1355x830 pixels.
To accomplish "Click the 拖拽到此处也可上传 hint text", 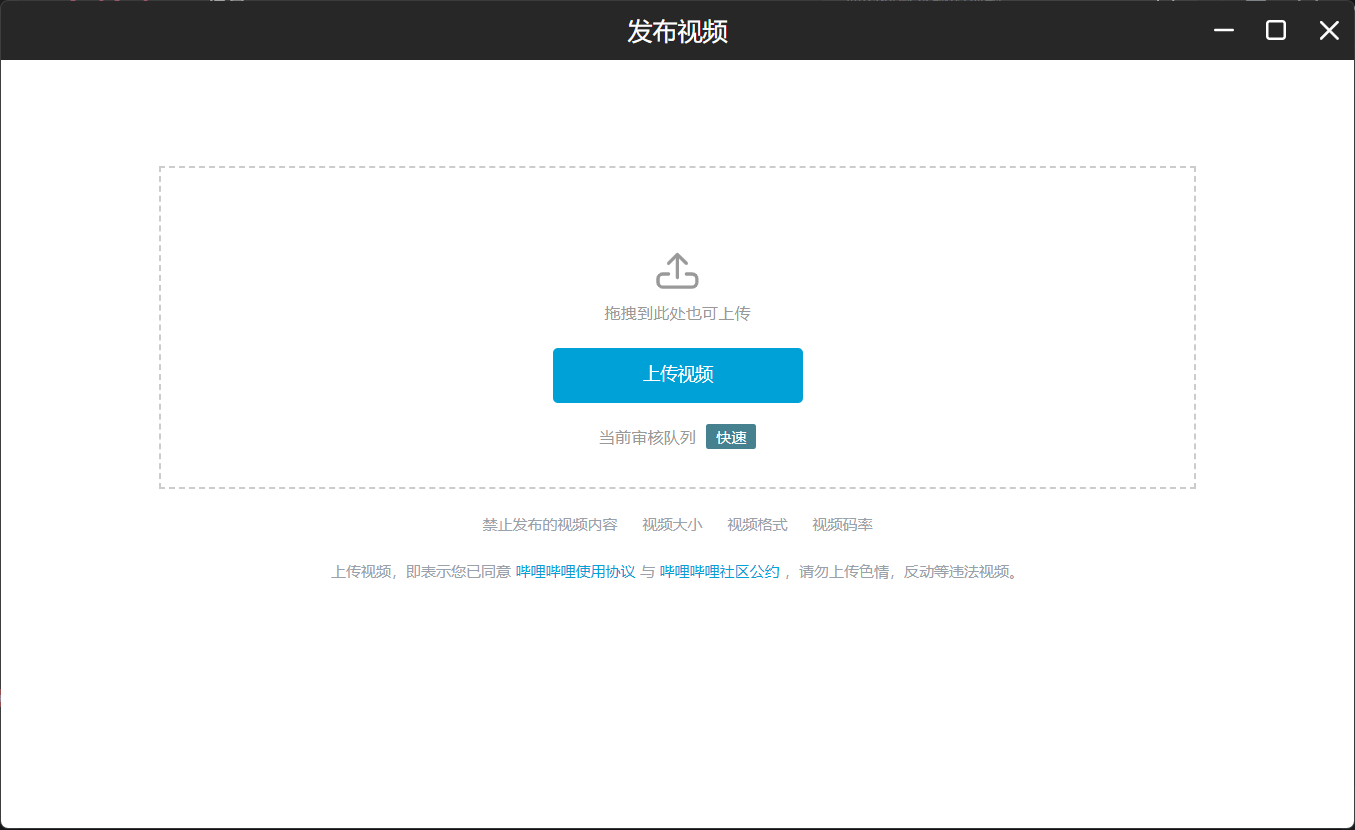I will pos(677,312).
